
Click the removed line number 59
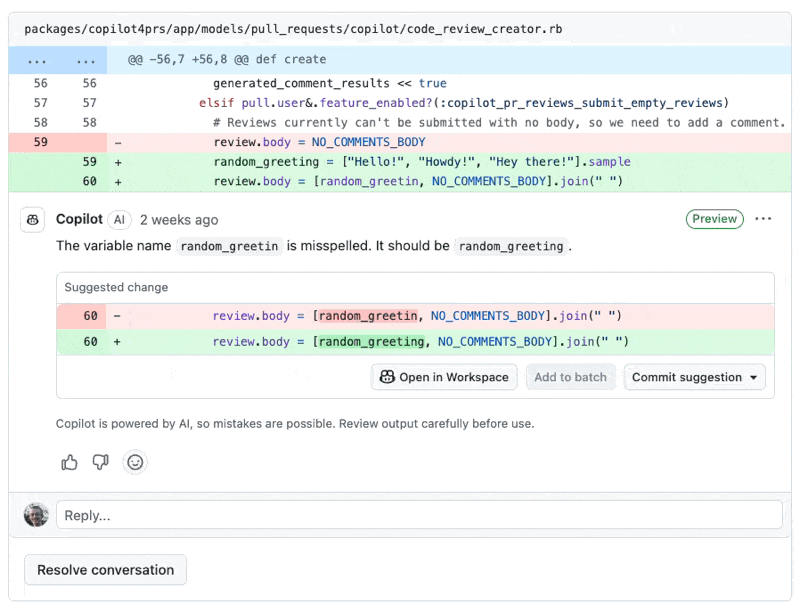point(40,142)
